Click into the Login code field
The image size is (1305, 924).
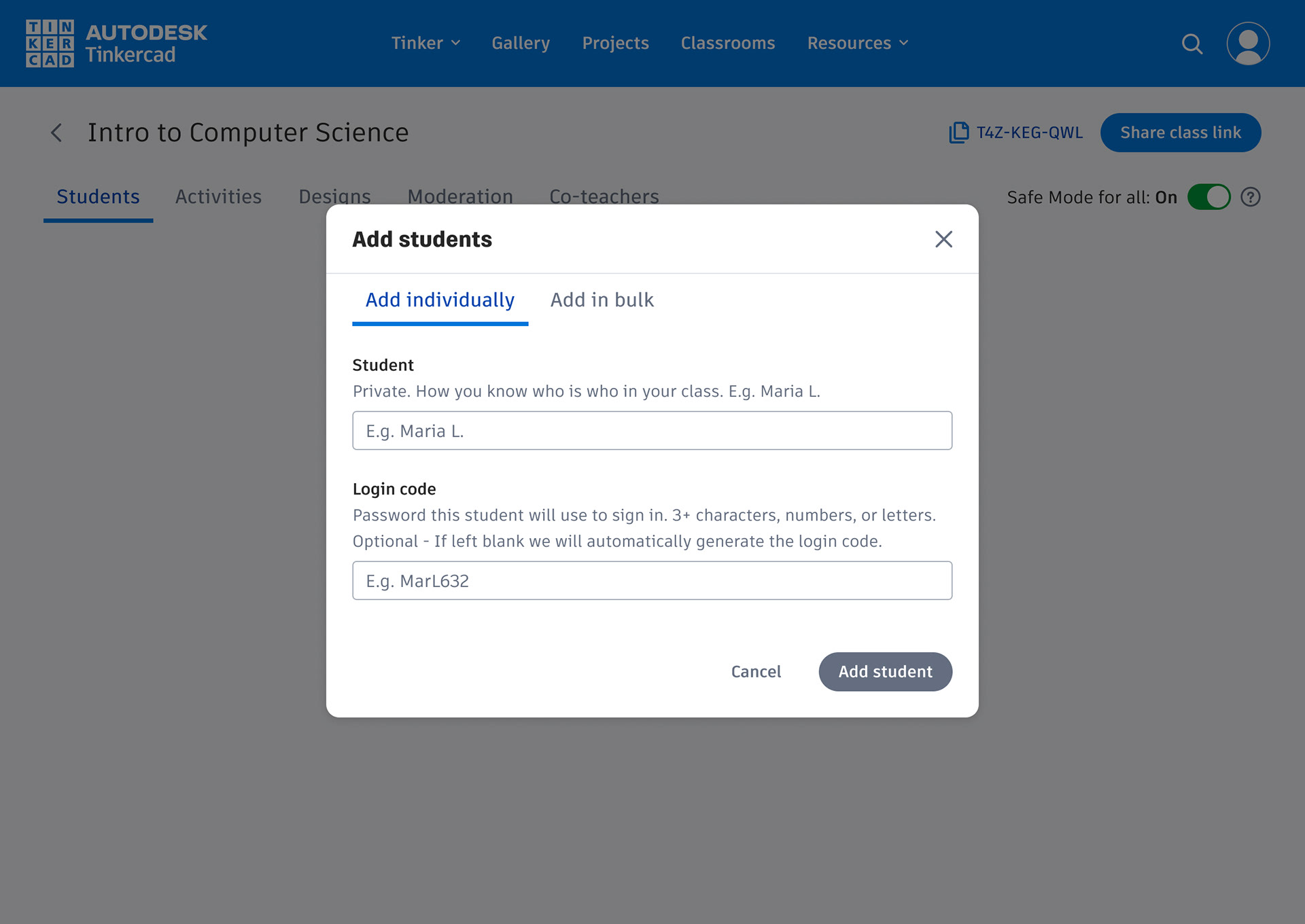click(x=652, y=581)
